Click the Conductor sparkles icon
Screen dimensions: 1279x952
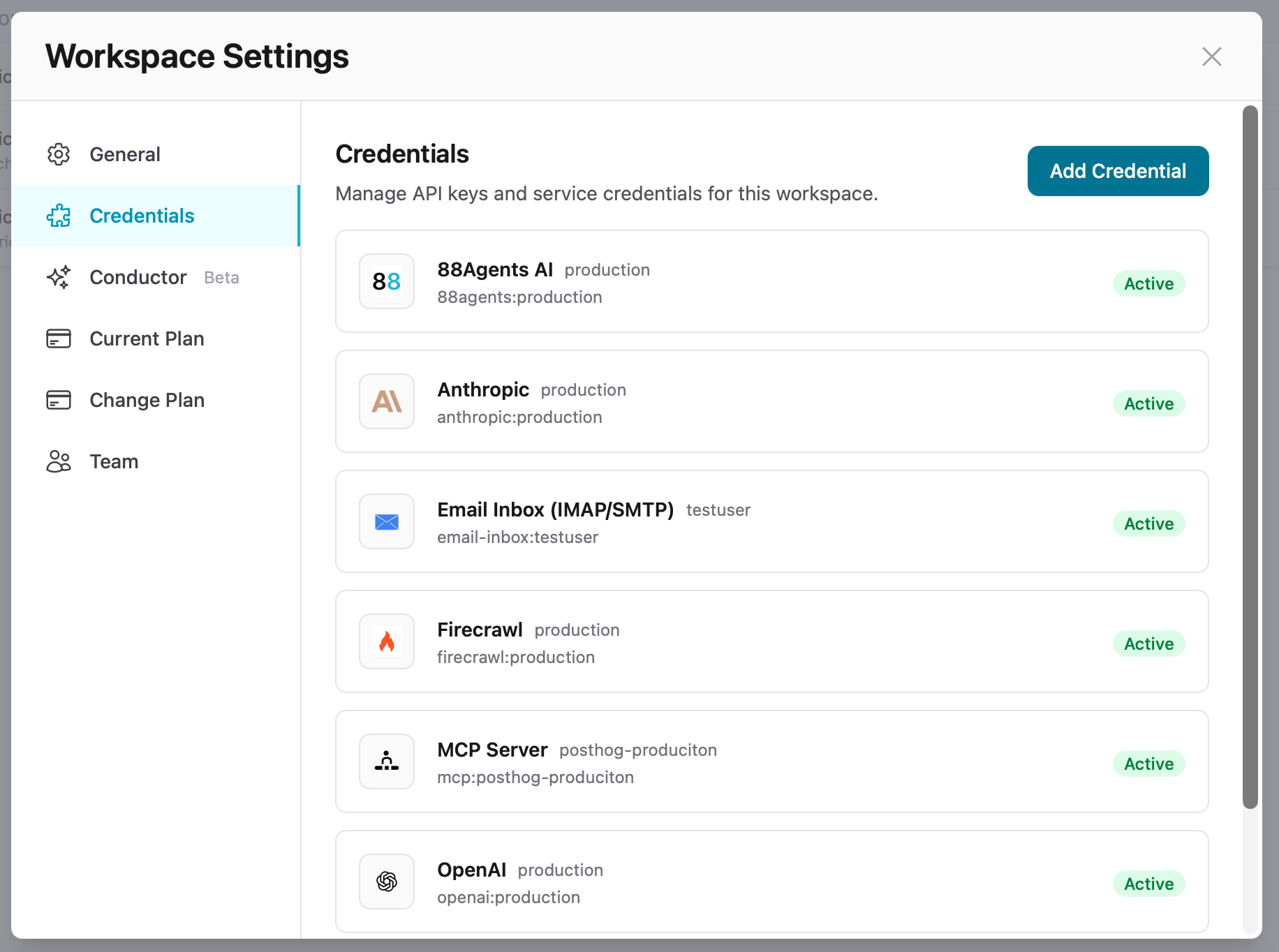59,277
